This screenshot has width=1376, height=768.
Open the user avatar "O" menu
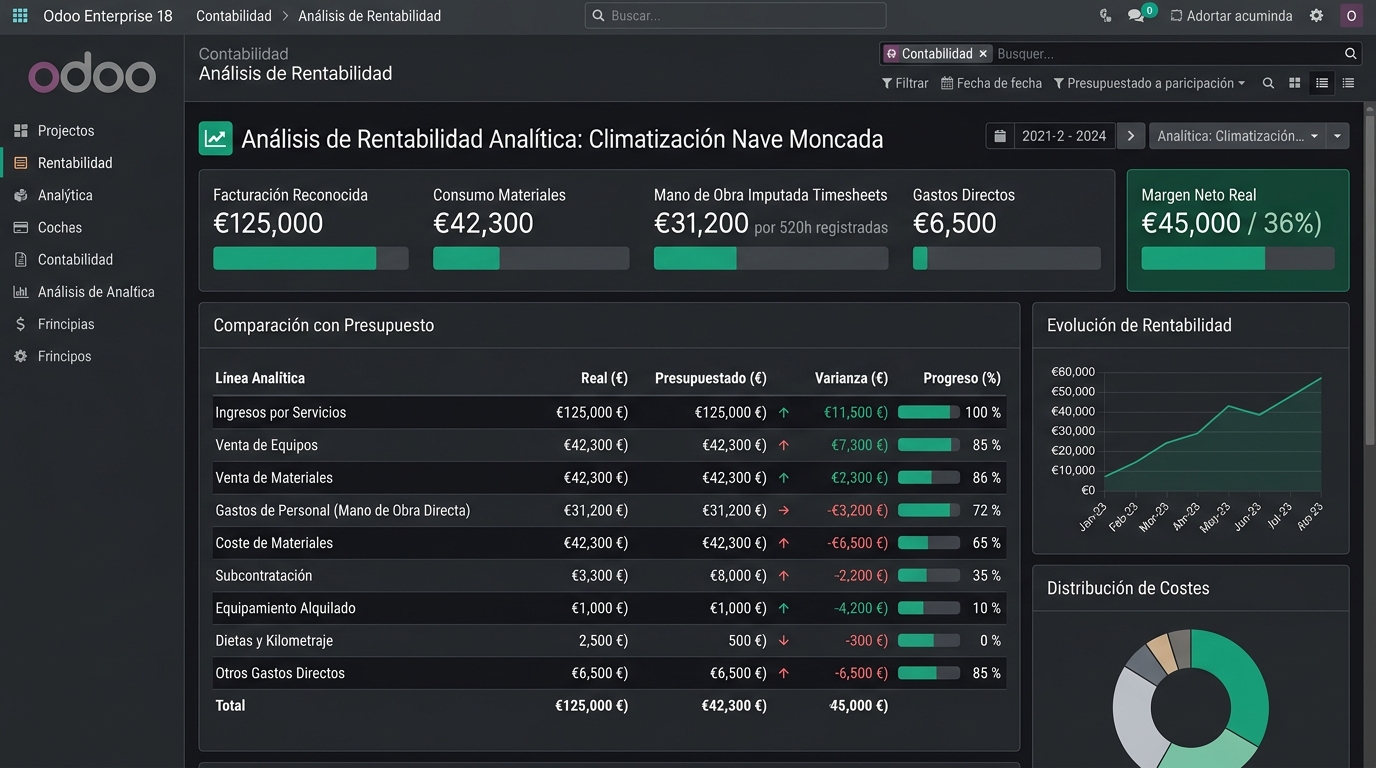point(1351,16)
